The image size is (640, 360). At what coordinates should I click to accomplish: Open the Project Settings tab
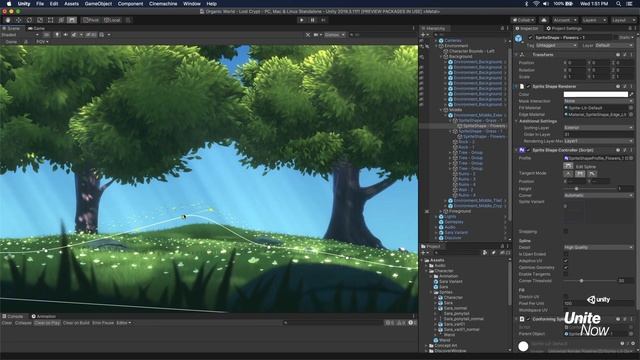[x=564, y=28]
